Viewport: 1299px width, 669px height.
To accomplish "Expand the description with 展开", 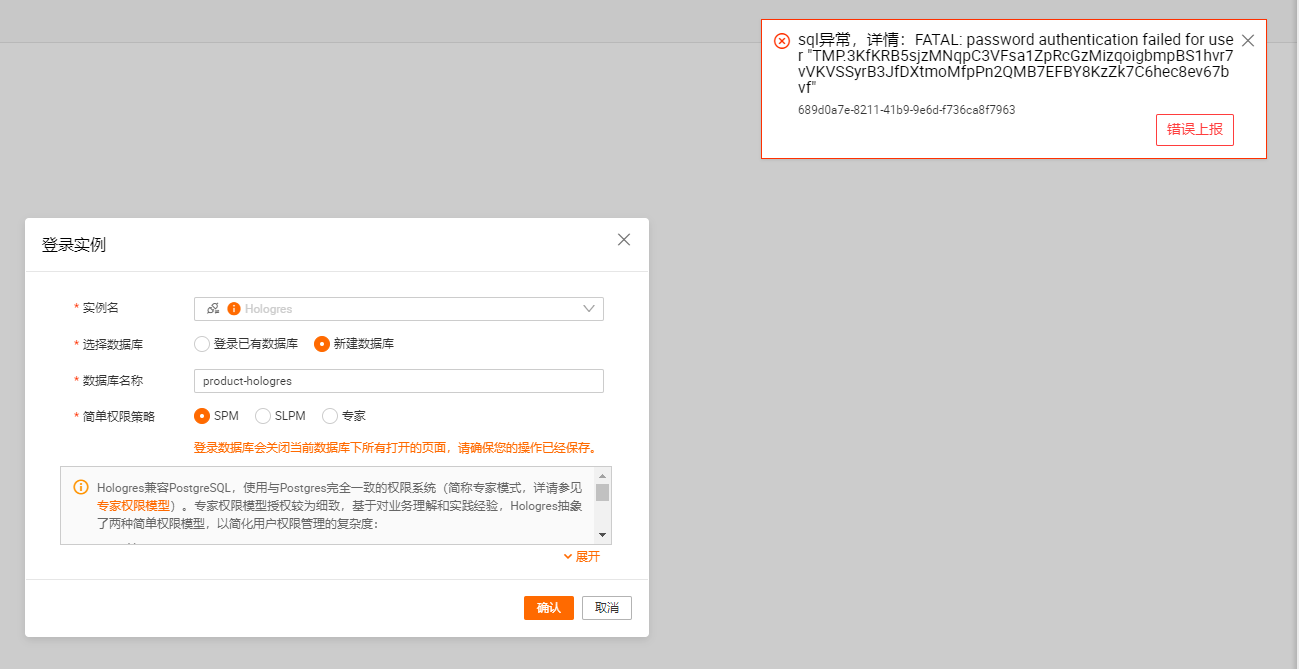I will [581, 556].
